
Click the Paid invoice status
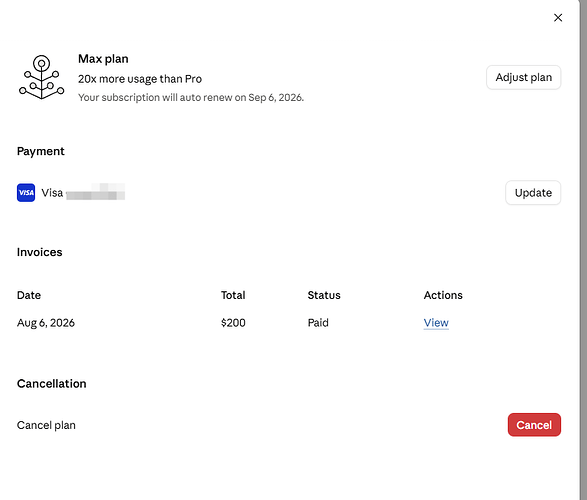[318, 323]
